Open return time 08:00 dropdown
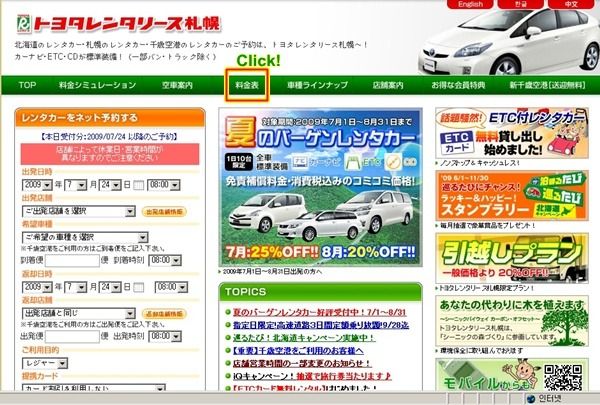The width and height of the screenshot is (600, 405). (171, 287)
